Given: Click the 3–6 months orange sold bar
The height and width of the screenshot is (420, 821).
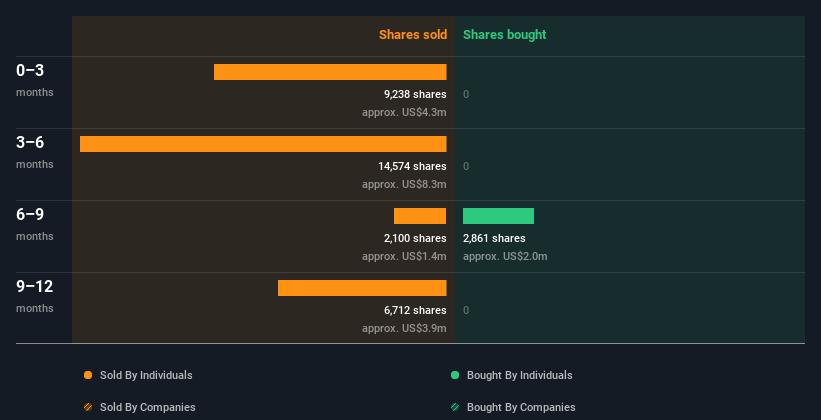Looking at the screenshot, I should 263,144.
